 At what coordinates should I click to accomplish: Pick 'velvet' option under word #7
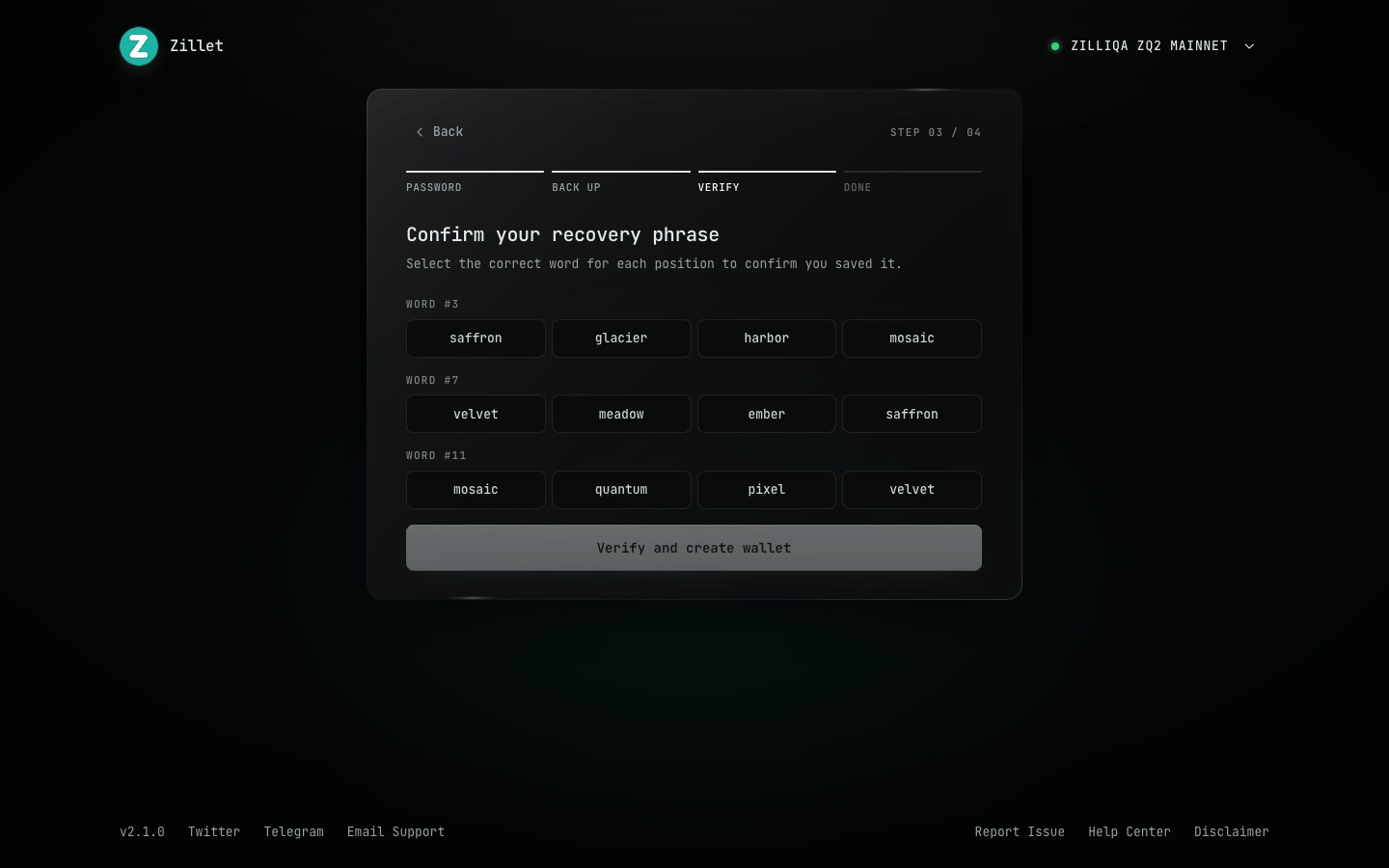click(476, 414)
